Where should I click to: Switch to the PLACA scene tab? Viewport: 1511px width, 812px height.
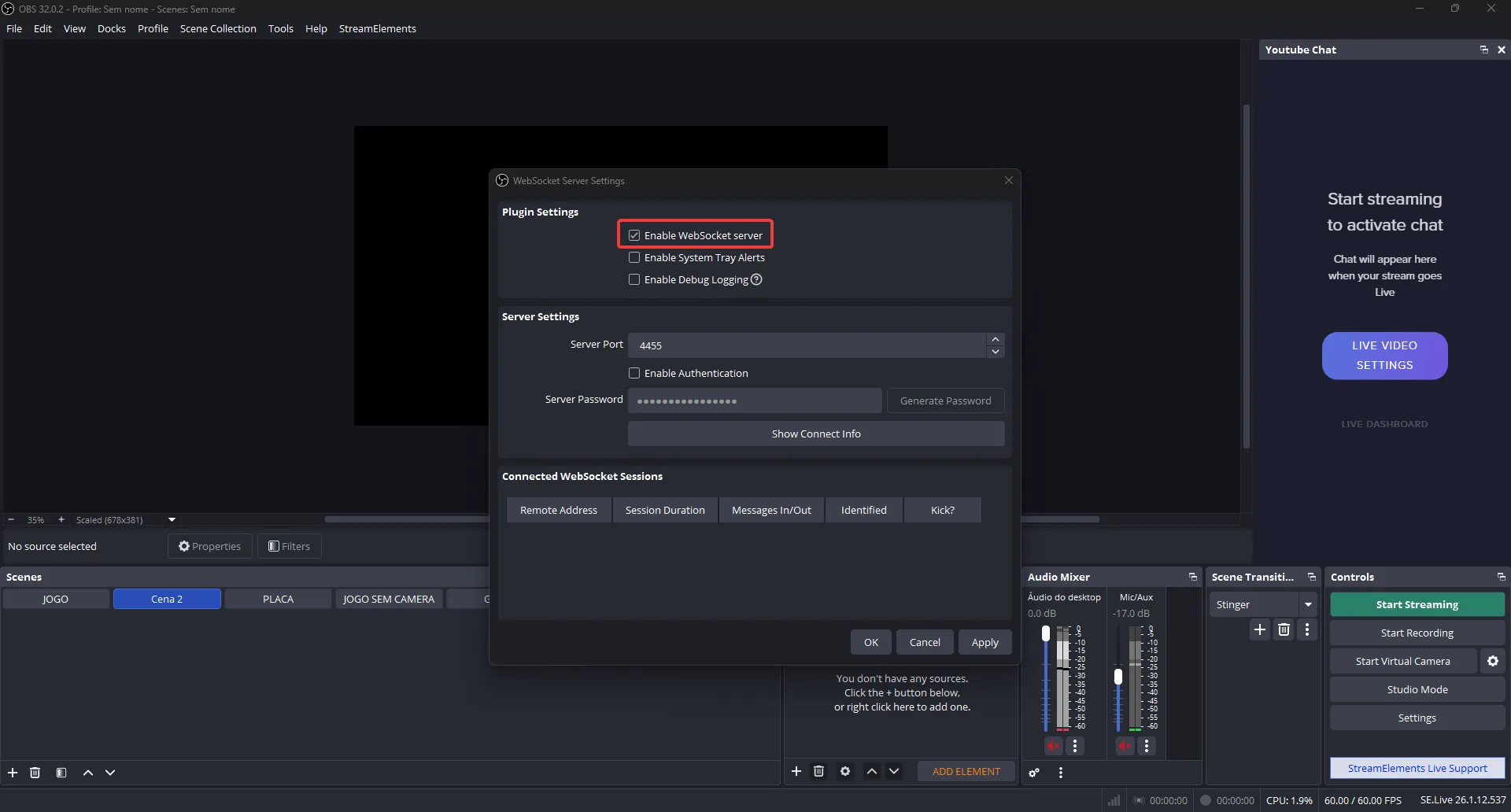pos(277,599)
